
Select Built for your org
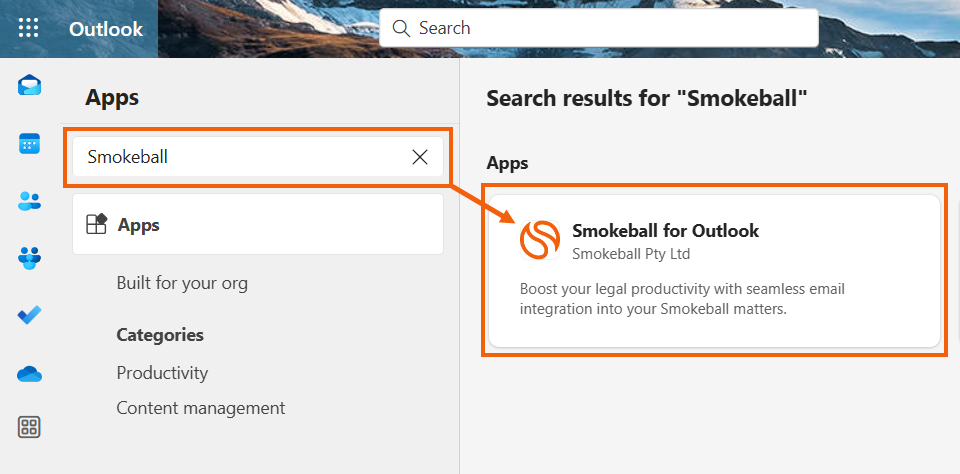182,283
